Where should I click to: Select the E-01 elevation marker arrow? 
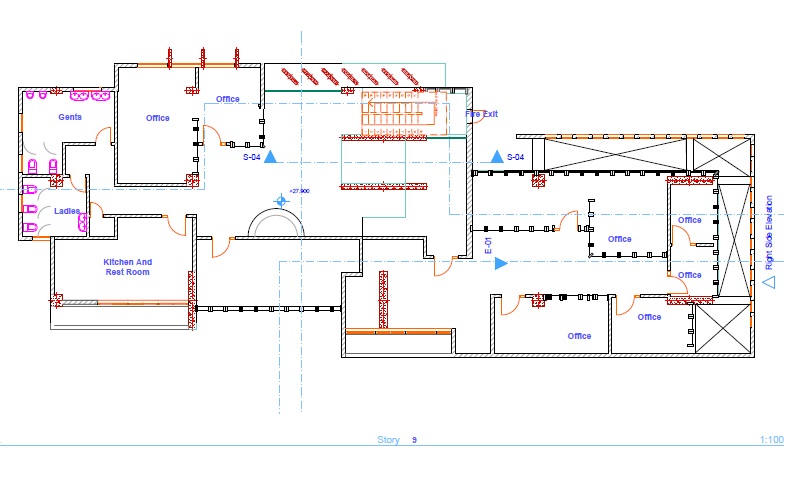coord(501,263)
